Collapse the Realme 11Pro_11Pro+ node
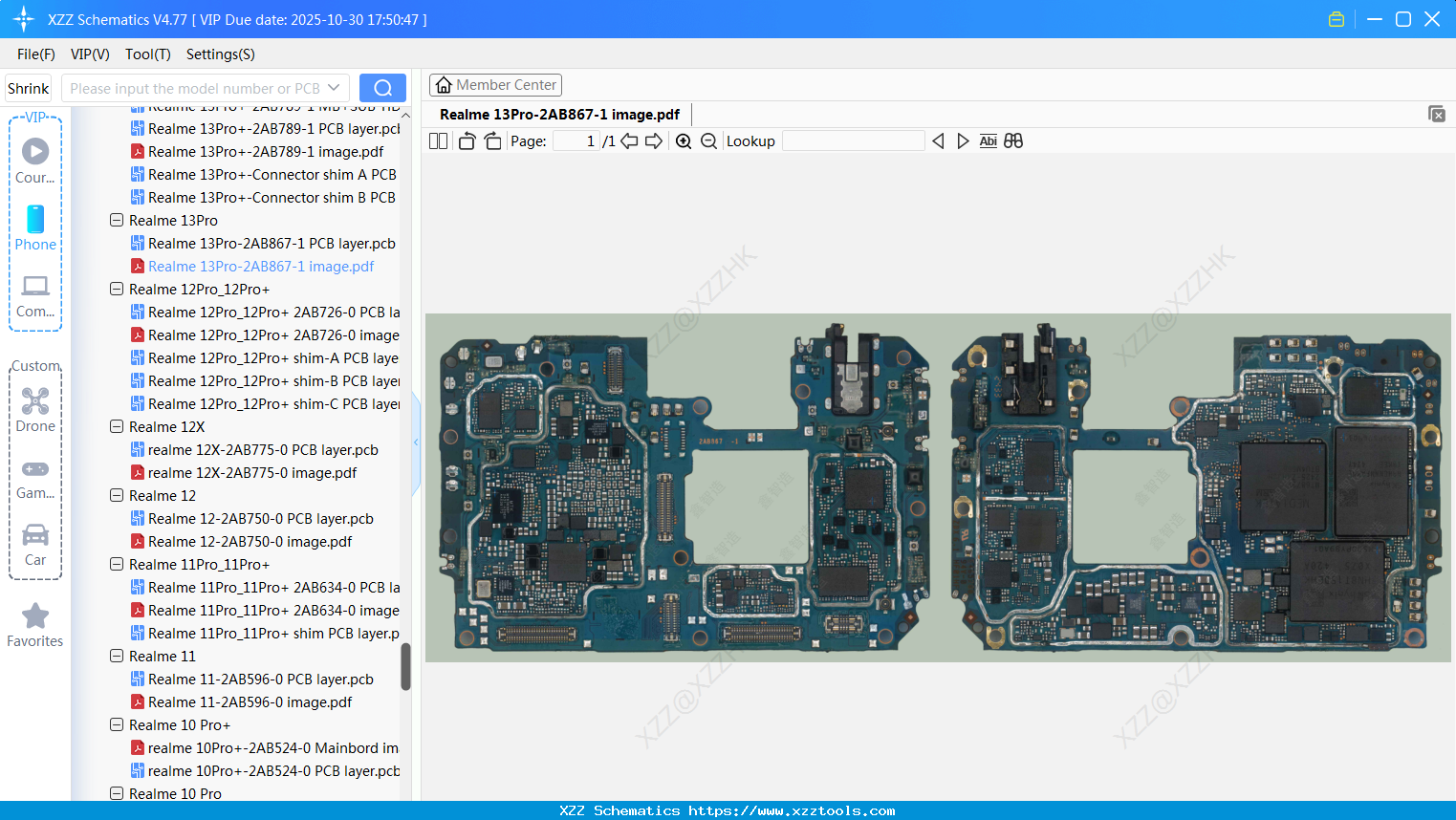 tap(117, 564)
